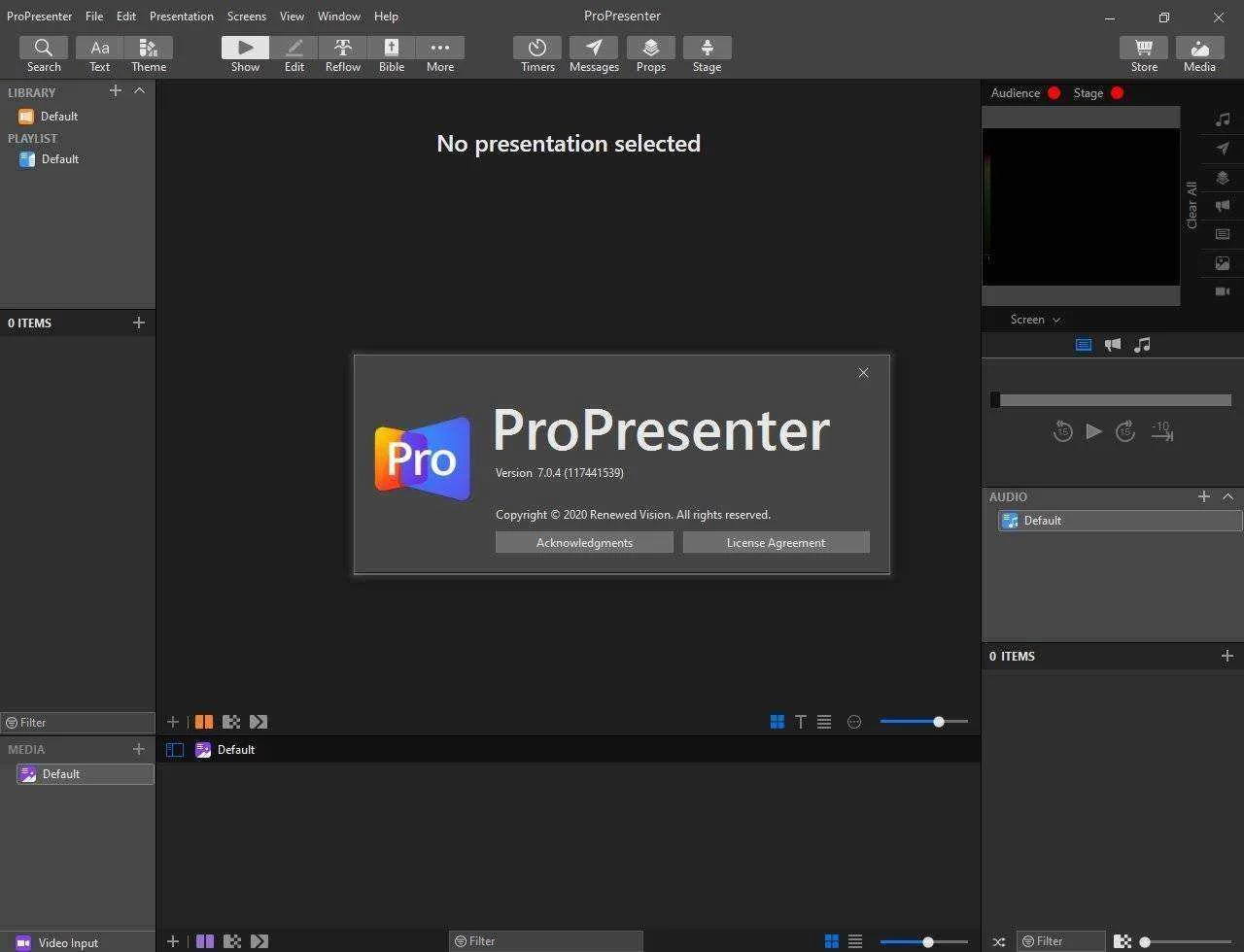Collapse the AUDIO section
Image resolution: width=1244 pixels, height=952 pixels.
(1227, 496)
